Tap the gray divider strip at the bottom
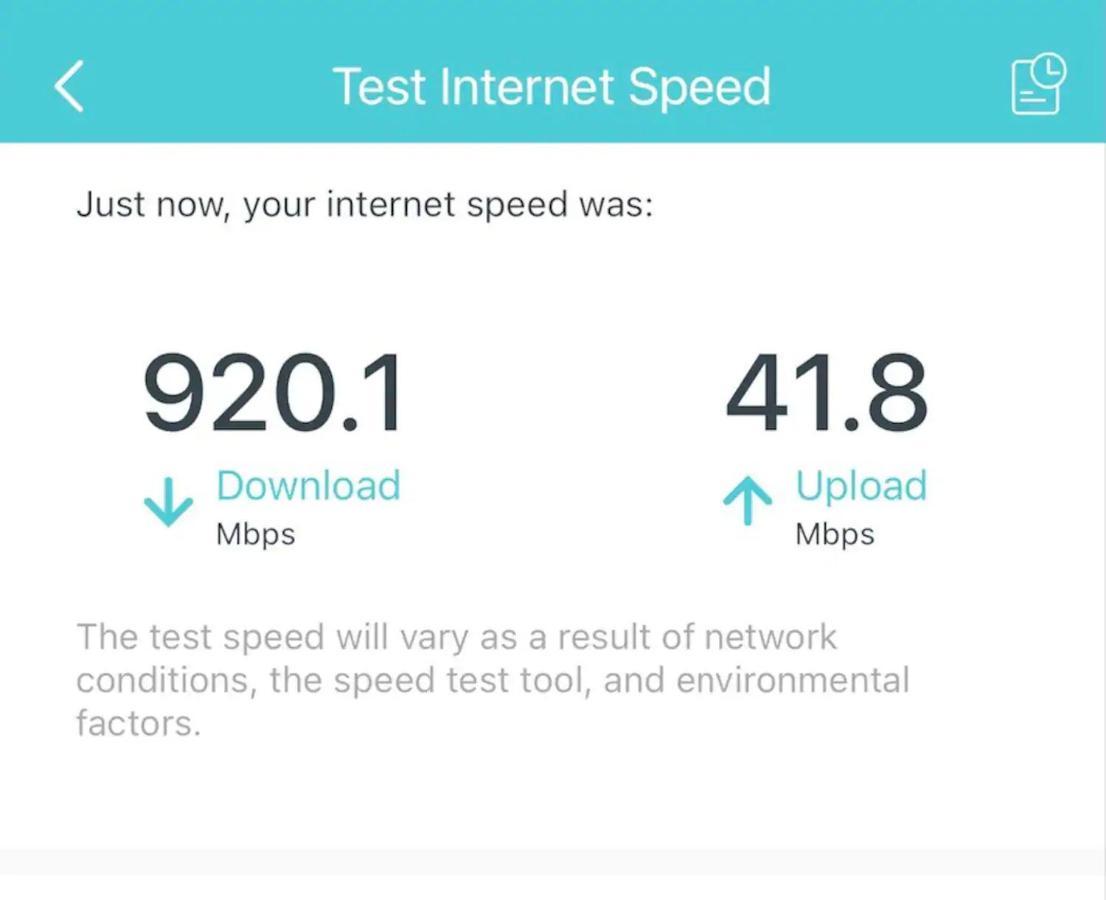 553,862
